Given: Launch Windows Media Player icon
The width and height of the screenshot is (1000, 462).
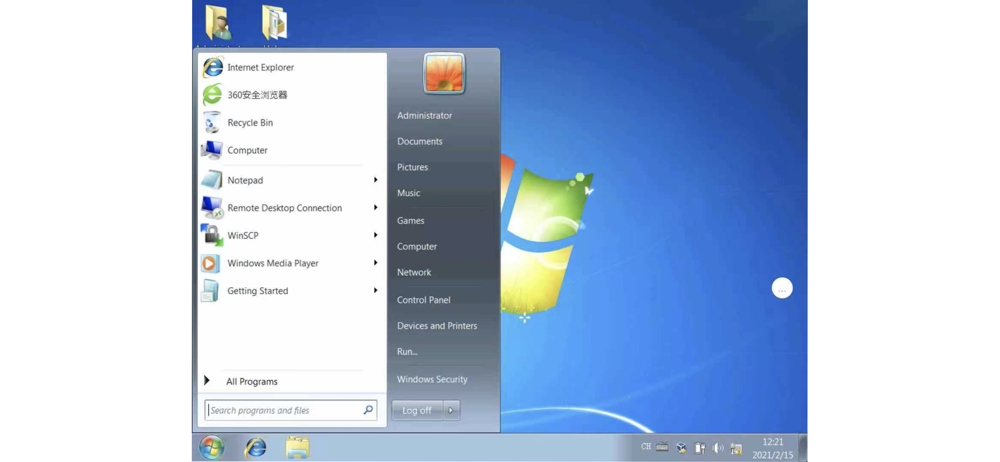Looking at the screenshot, I should pos(210,263).
